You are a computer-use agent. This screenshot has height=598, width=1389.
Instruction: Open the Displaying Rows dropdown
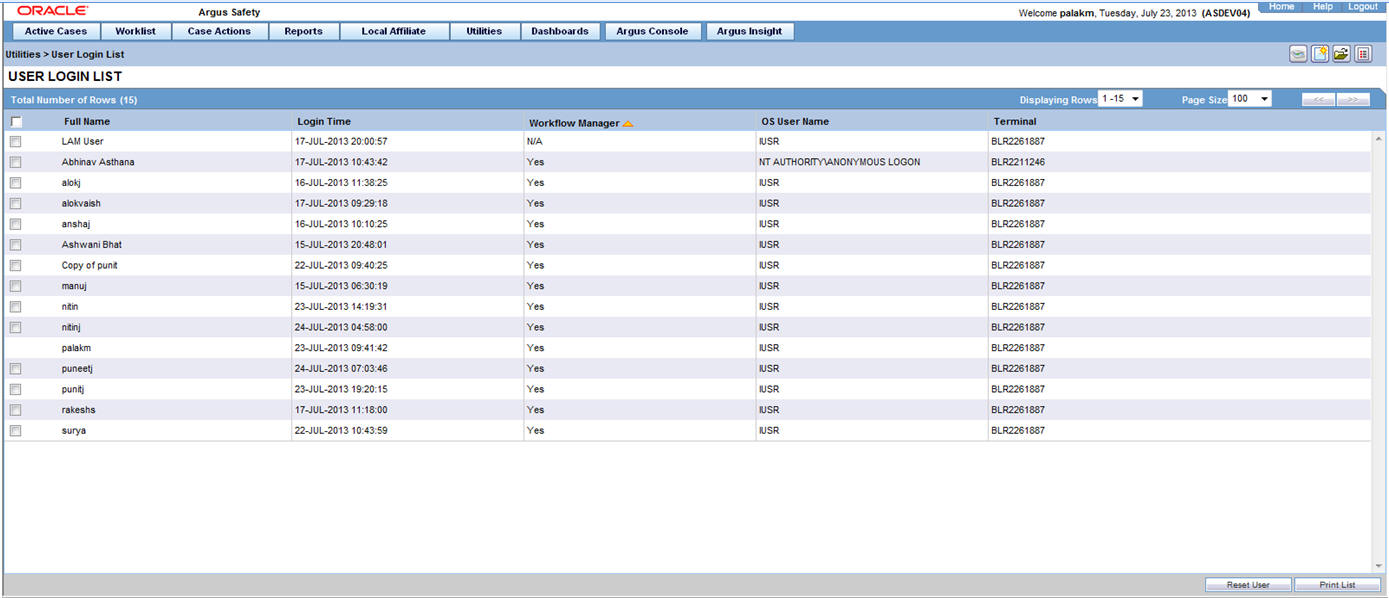pos(1136,99)
